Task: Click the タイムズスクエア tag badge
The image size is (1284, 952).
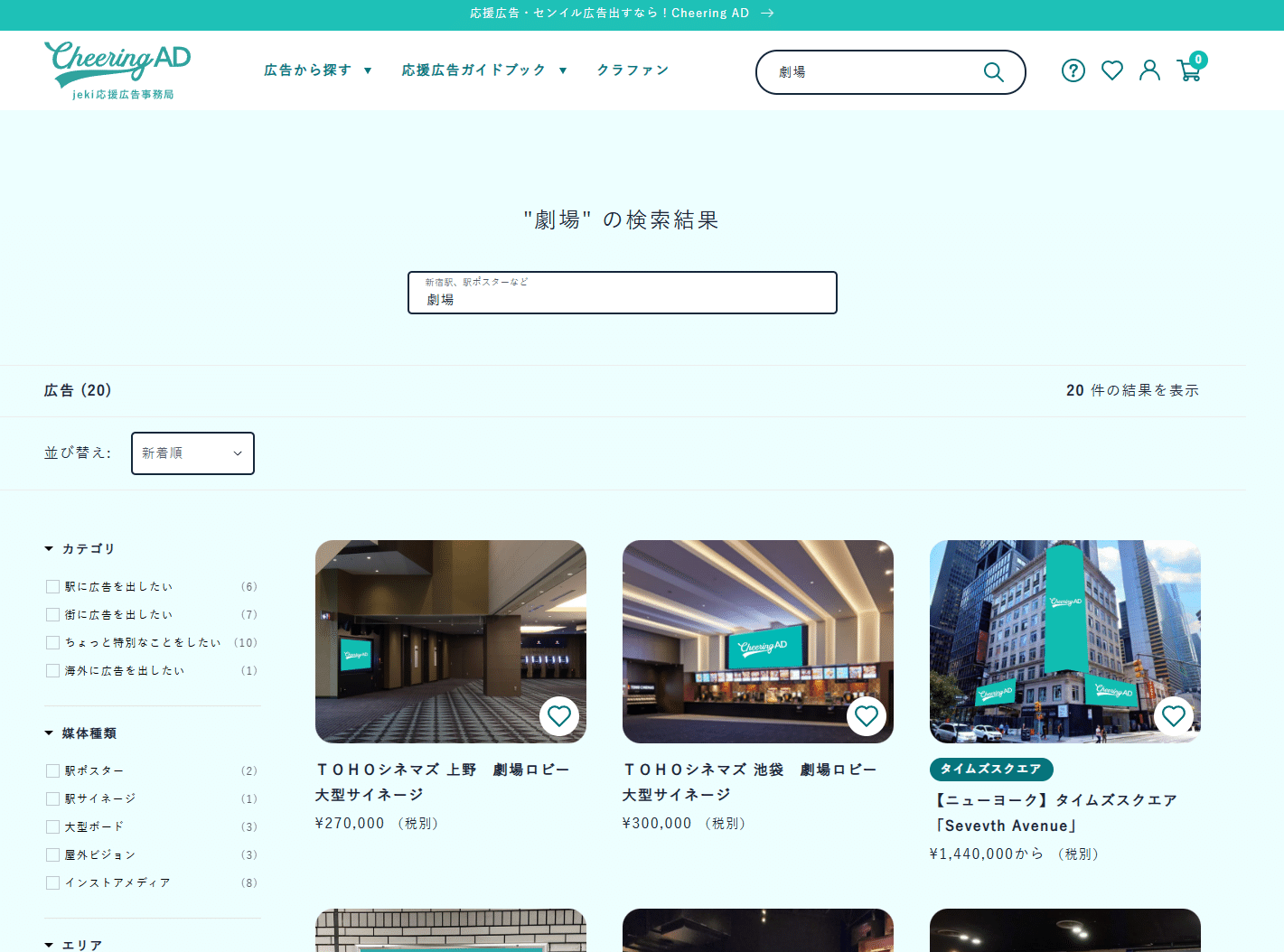Action: [991, 770]
